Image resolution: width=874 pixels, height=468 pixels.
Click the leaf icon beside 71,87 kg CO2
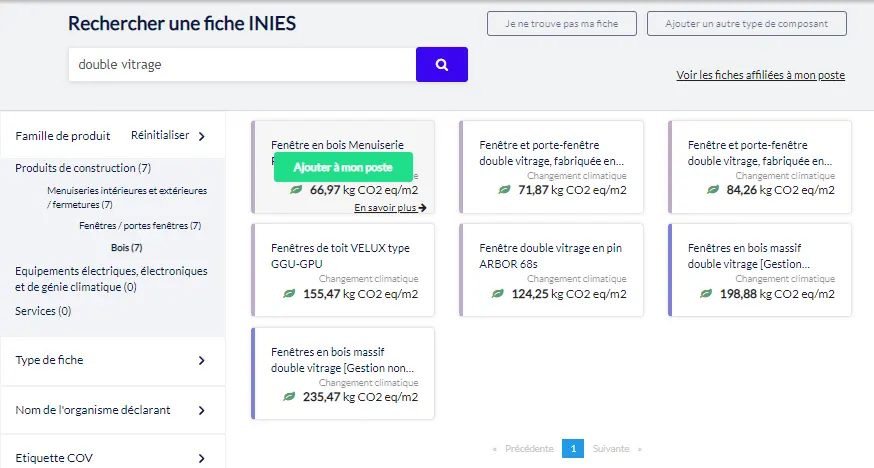pyautogui.click(x=504, y=190)
